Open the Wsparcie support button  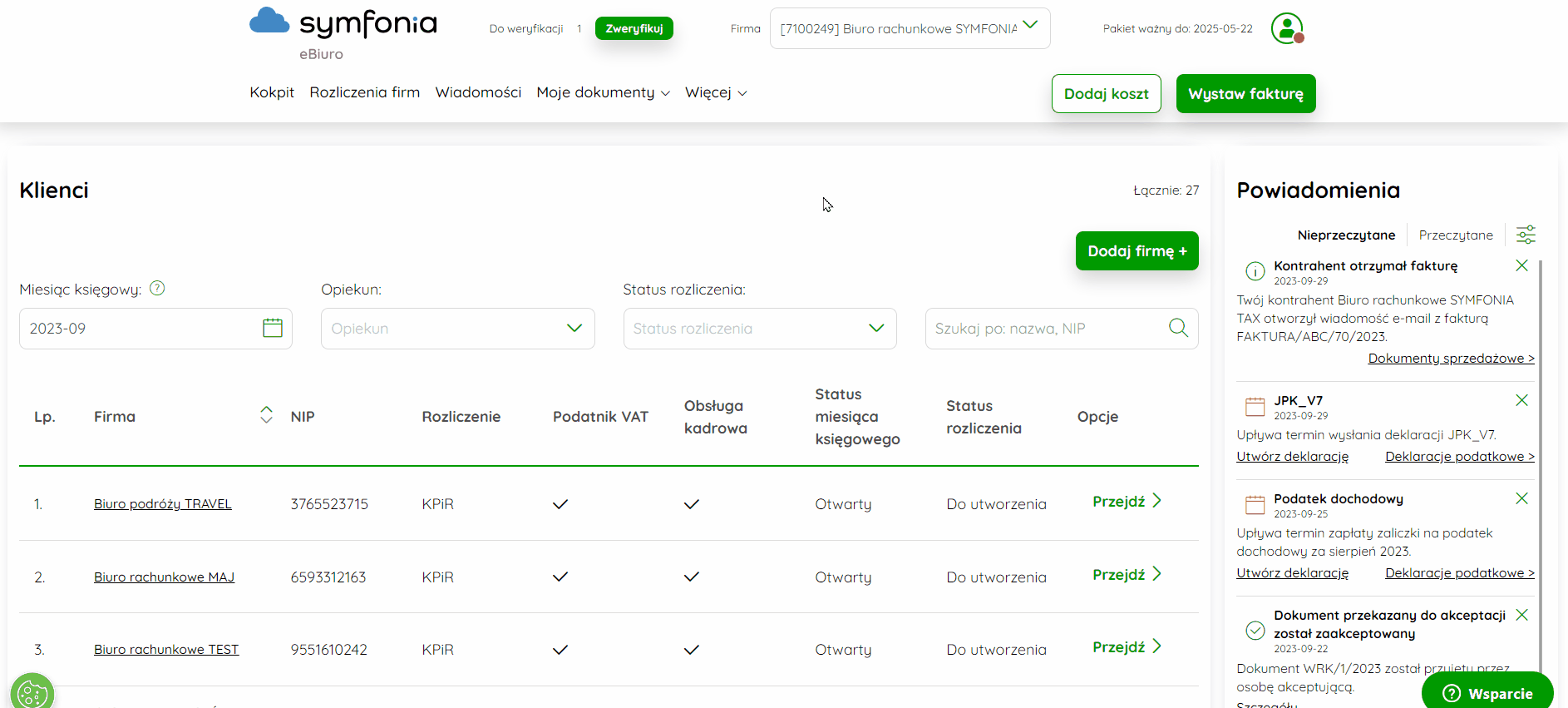(1487, 693)
